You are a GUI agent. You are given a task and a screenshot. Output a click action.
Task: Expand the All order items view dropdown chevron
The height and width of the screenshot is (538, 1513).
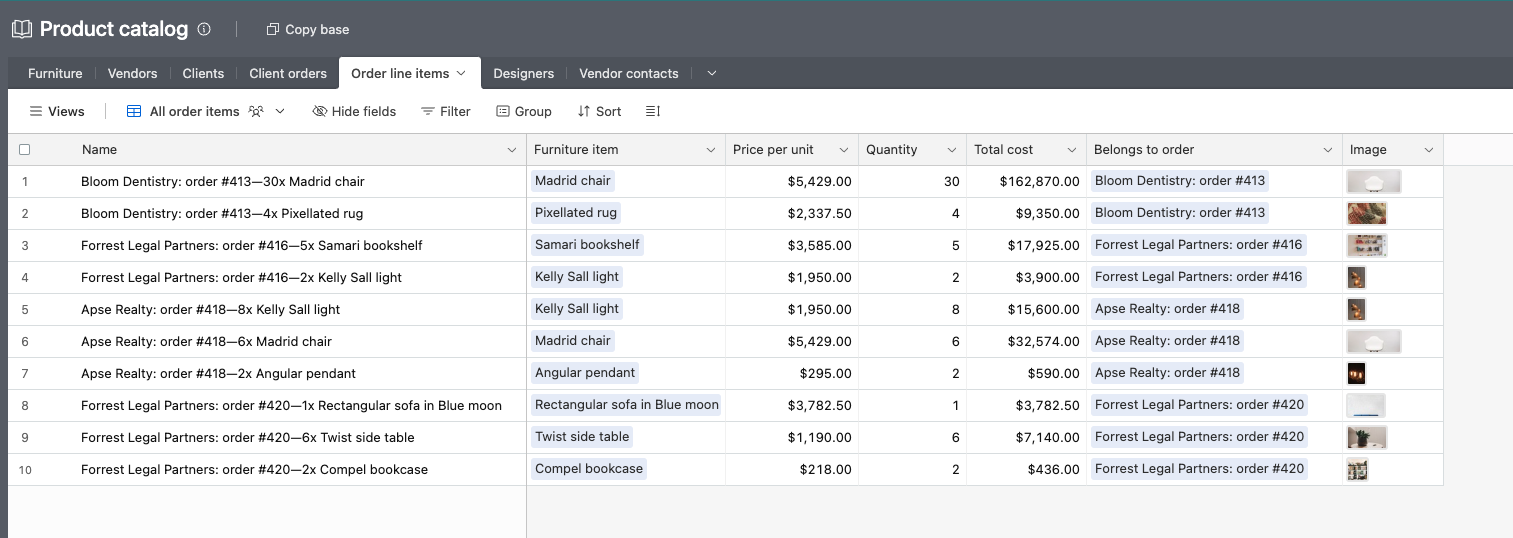click(280, 111)
